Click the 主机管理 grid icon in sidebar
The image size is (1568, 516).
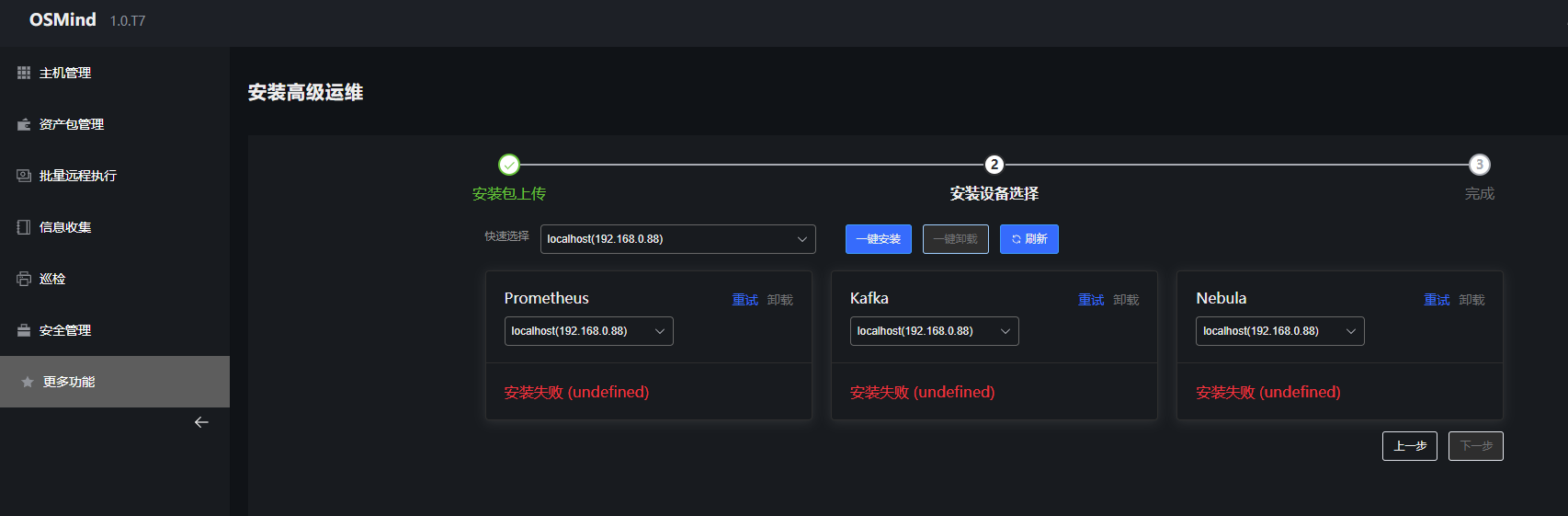[x=24, y=73]
